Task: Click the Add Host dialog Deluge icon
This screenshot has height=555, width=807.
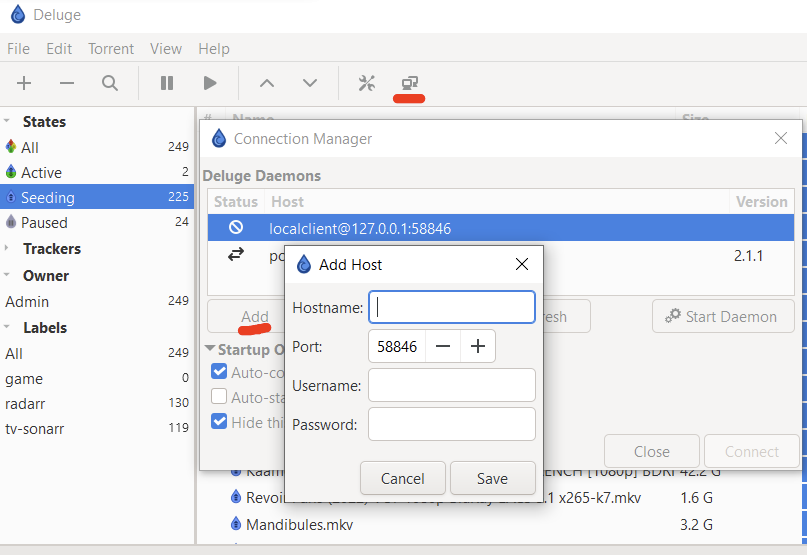Action: point(304,264)
